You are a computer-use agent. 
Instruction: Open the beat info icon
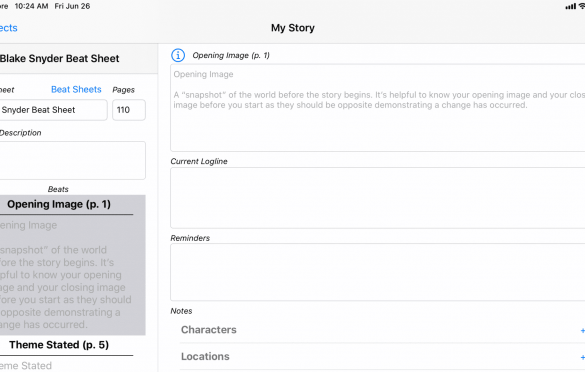coord(178,55)
